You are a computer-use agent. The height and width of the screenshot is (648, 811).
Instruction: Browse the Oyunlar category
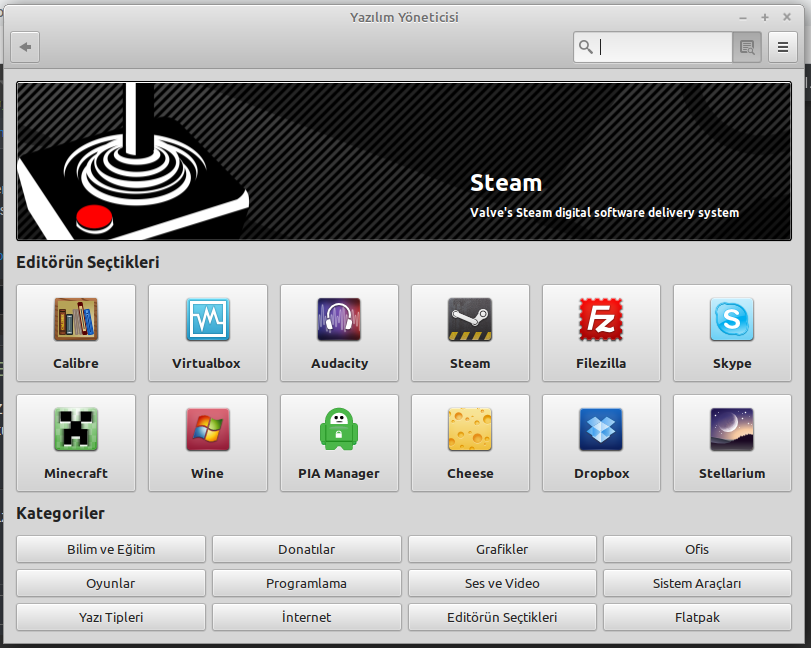pos(111,583)
